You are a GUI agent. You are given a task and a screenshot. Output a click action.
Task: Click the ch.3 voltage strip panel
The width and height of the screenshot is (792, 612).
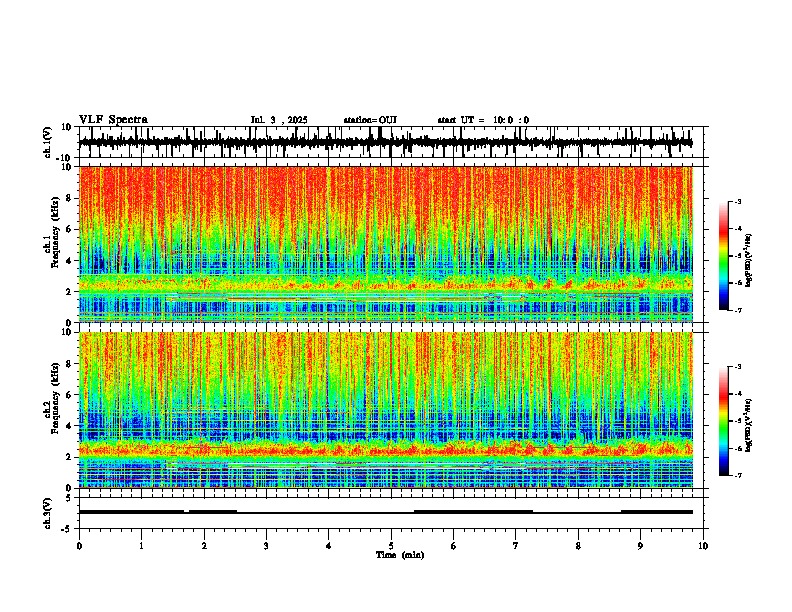(x=393, y=513)
